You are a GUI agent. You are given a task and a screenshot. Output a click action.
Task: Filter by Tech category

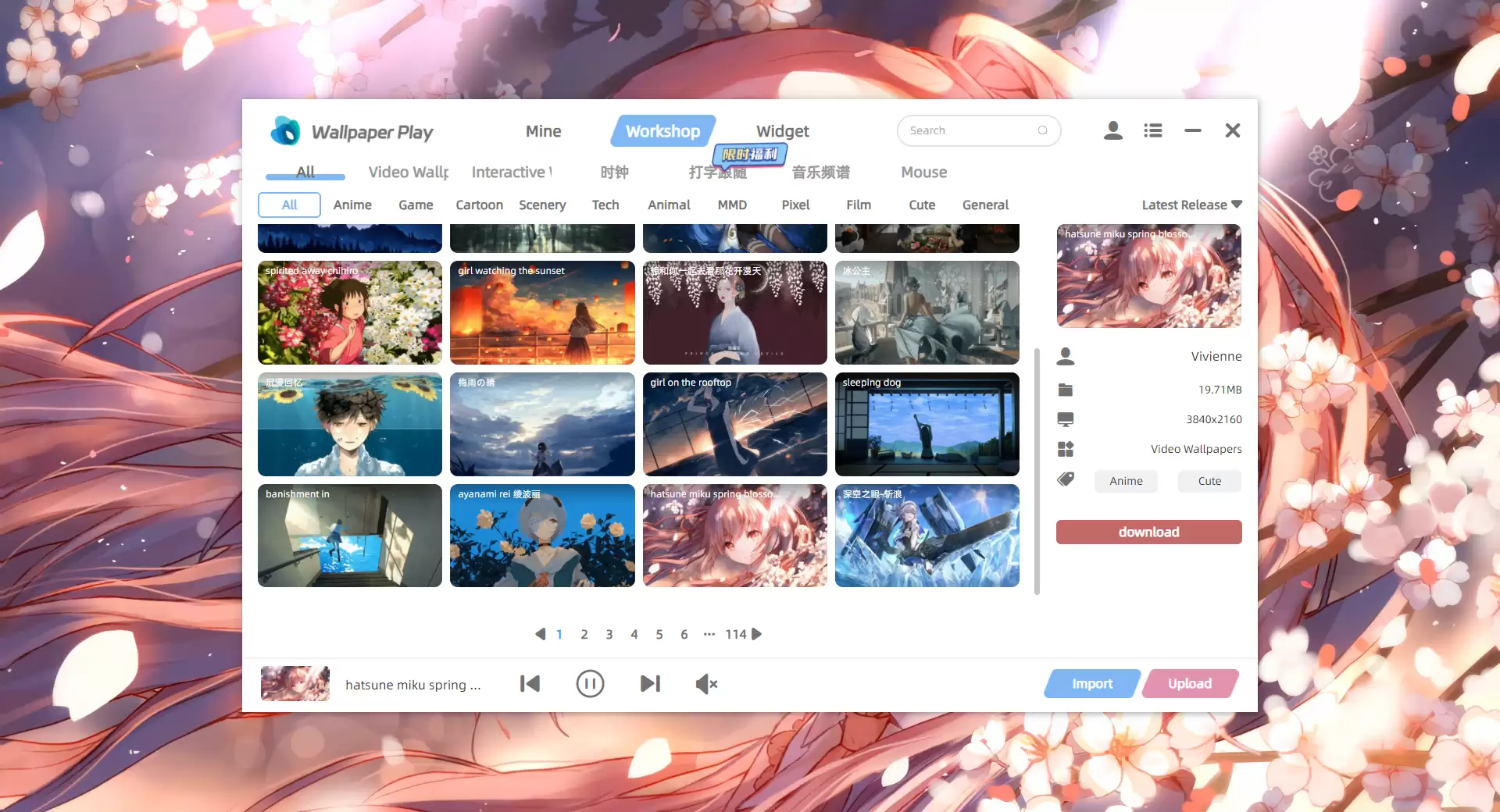pos(605,205)
